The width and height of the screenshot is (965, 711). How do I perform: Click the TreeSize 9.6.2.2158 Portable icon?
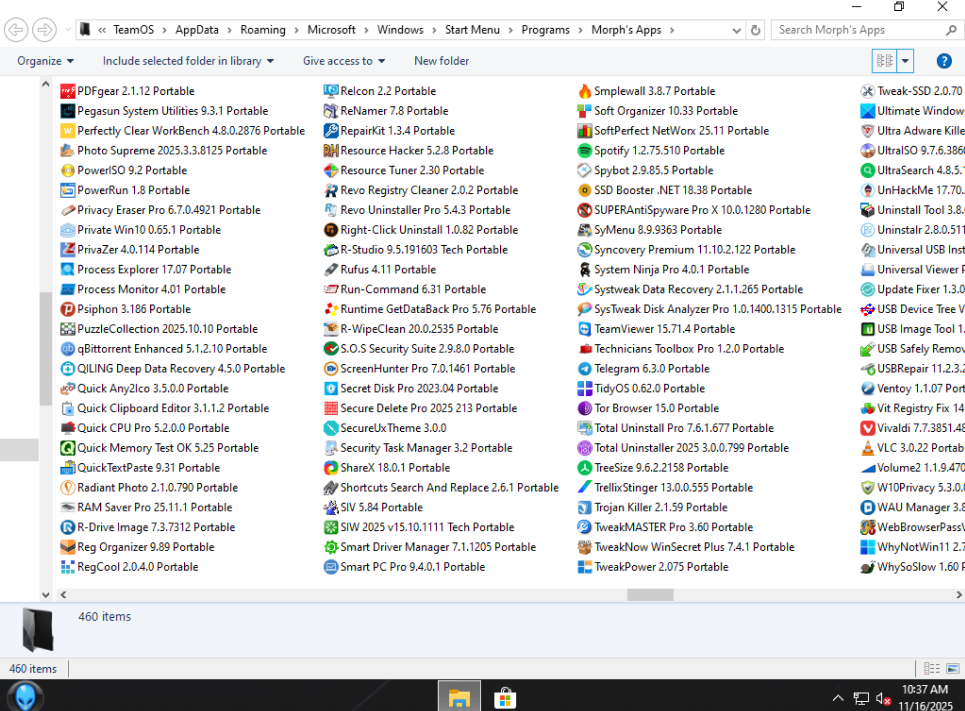tap(585, 468)
